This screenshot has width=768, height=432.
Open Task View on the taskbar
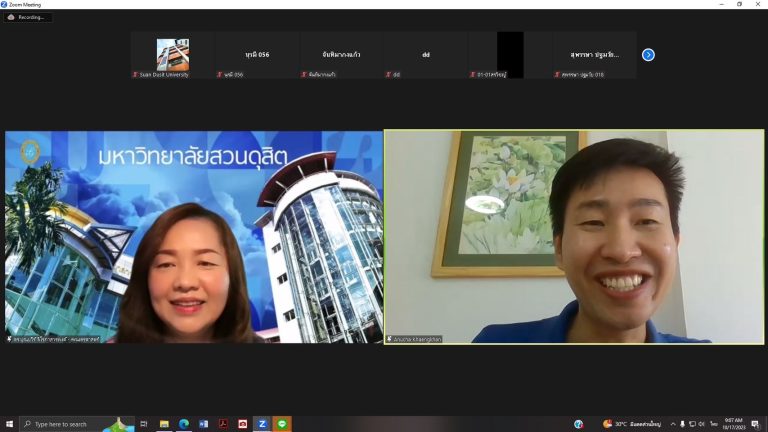pos(144,424)
